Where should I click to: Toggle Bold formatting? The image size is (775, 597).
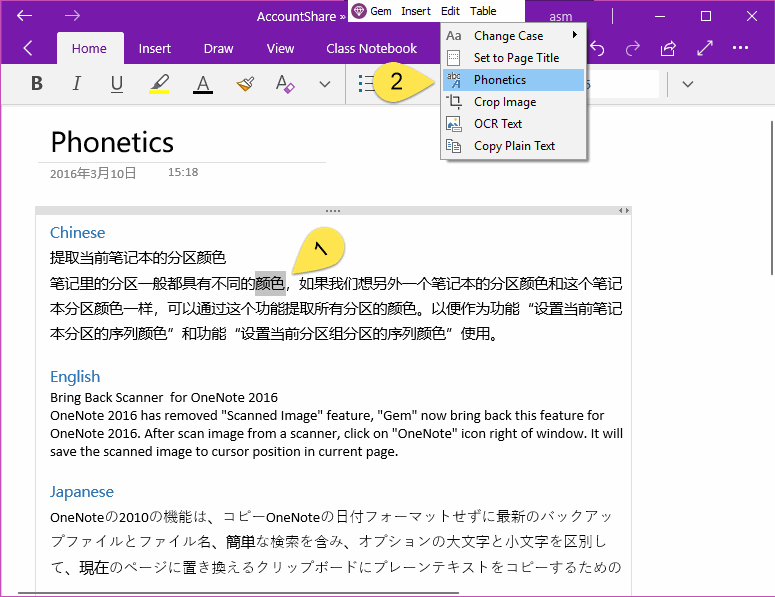point(37,84)
